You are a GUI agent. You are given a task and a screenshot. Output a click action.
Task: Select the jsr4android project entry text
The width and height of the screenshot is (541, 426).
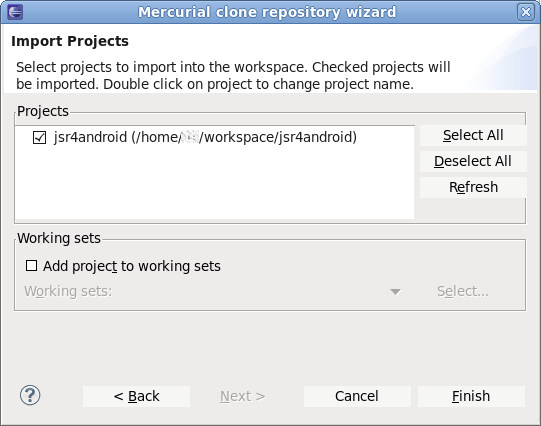coord(205,137)
